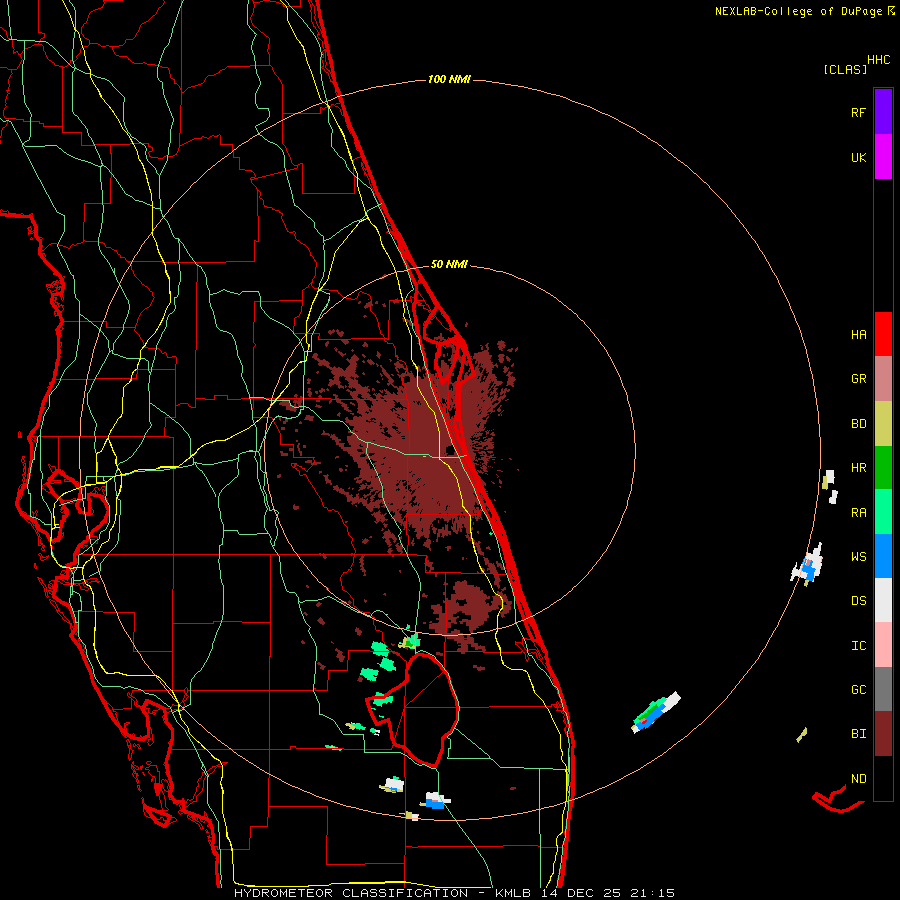
Task: Click the '21:15' timestamp text
Action: tap(651, 893)
